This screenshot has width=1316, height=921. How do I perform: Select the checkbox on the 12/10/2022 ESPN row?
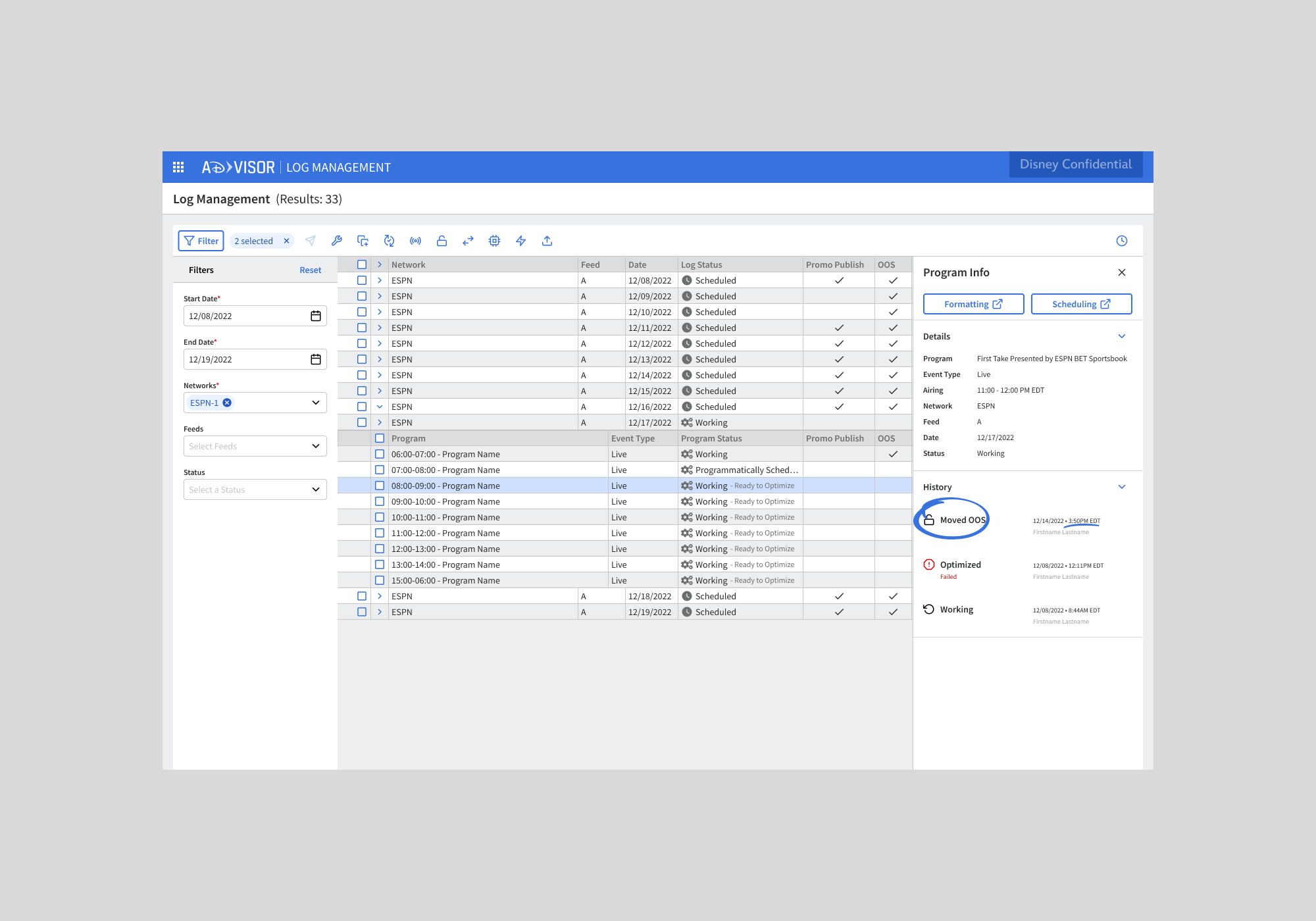[362, 311]
